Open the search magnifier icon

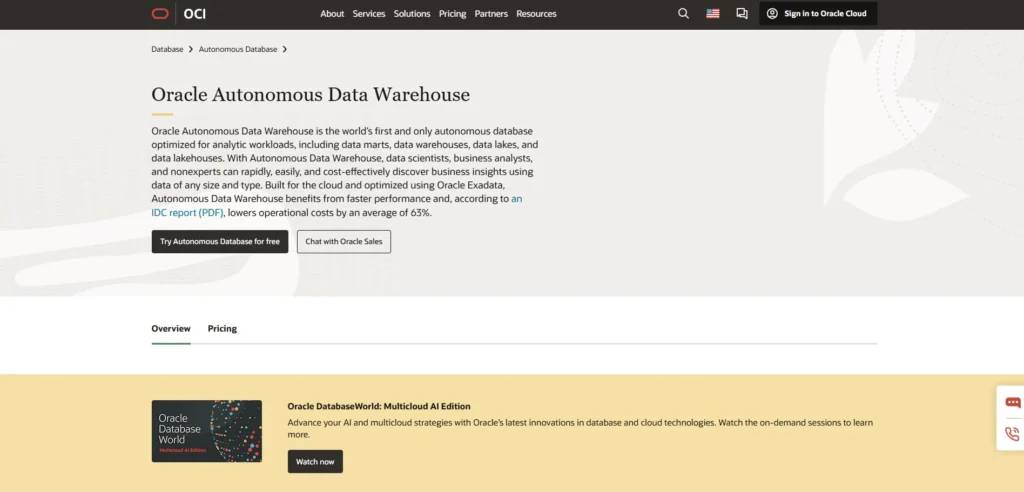click(683, 14)
